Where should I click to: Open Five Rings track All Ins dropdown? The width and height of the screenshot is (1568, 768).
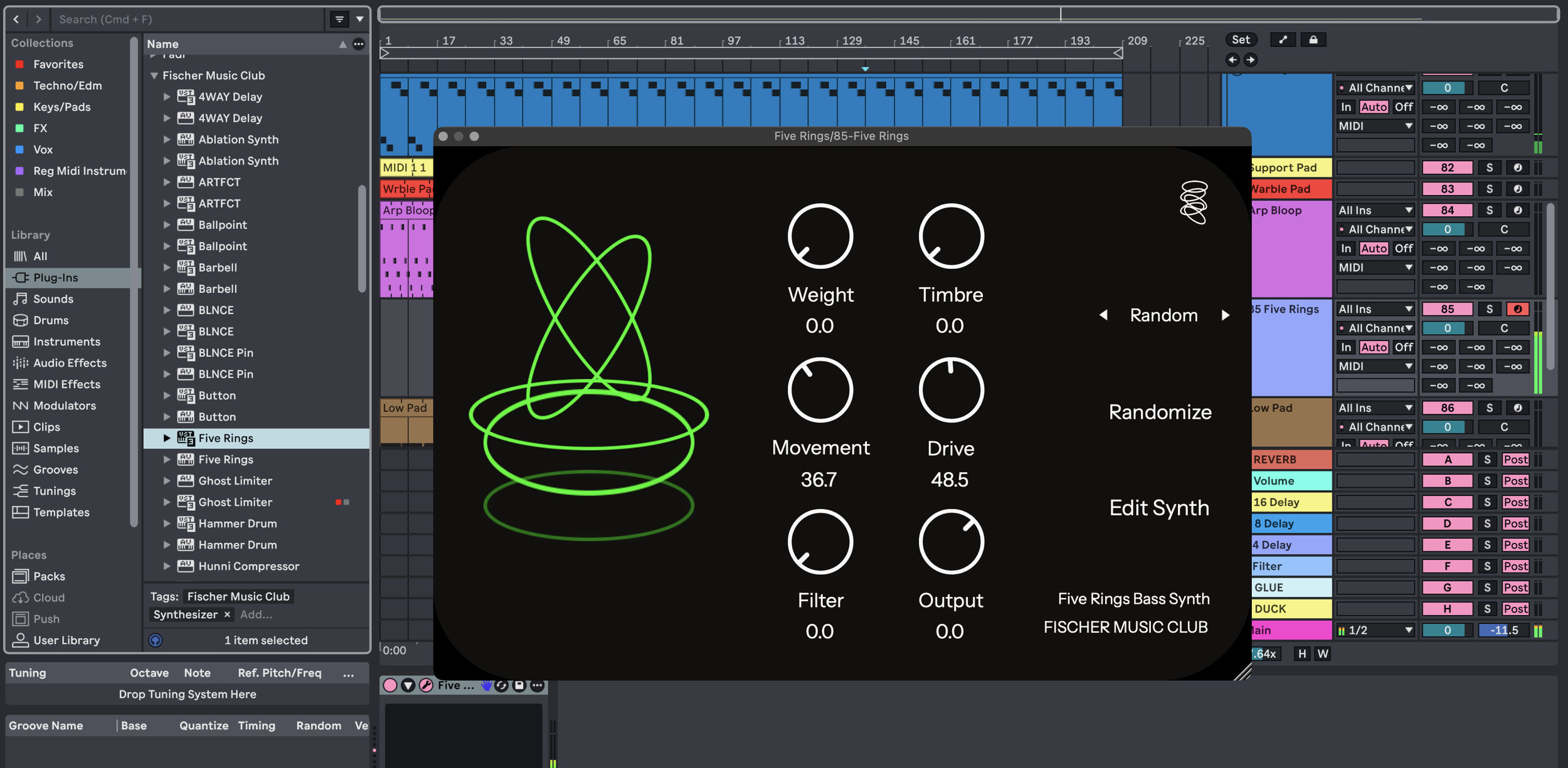point(1375,309)
